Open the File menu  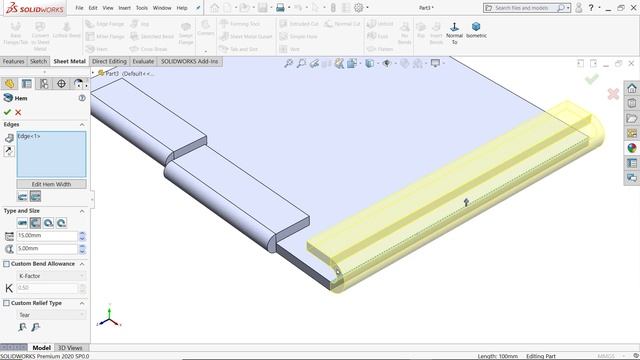[x=79, y=8]
